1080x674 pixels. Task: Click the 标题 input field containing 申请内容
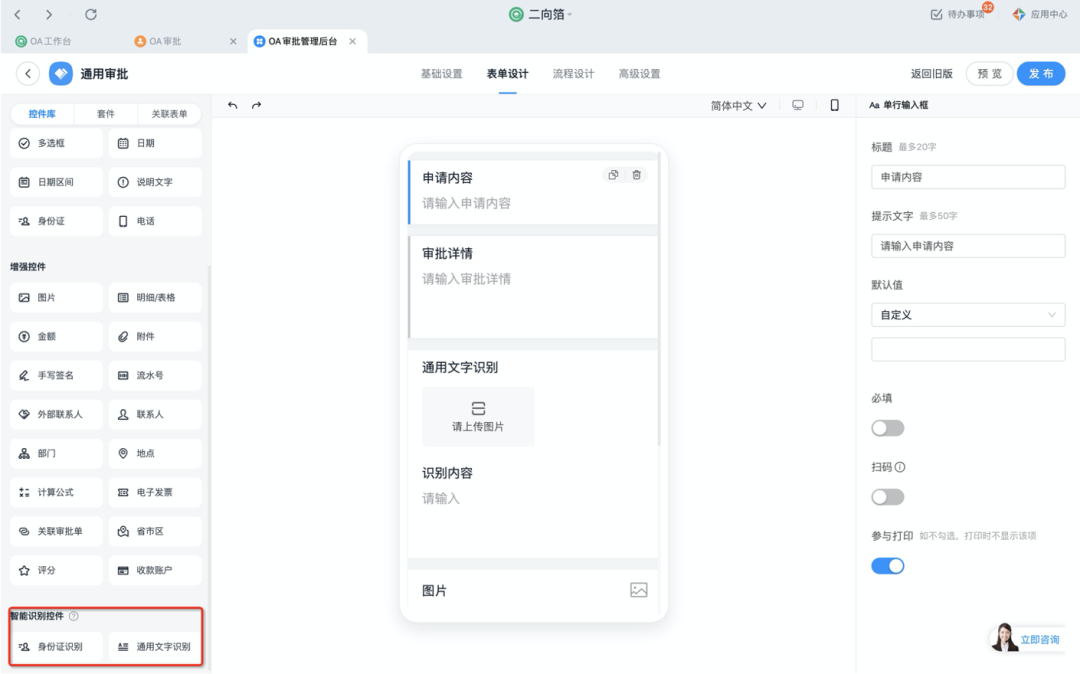[x=967, y=177]
